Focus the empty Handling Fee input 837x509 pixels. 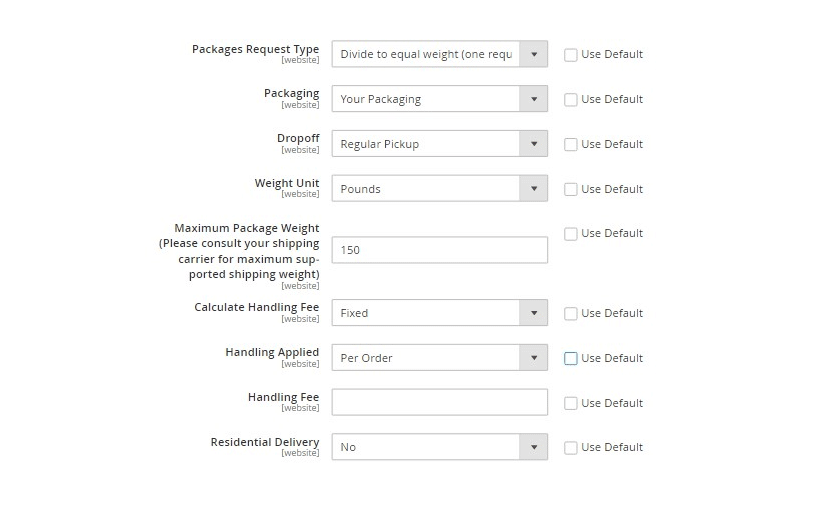tap(439, 402)
